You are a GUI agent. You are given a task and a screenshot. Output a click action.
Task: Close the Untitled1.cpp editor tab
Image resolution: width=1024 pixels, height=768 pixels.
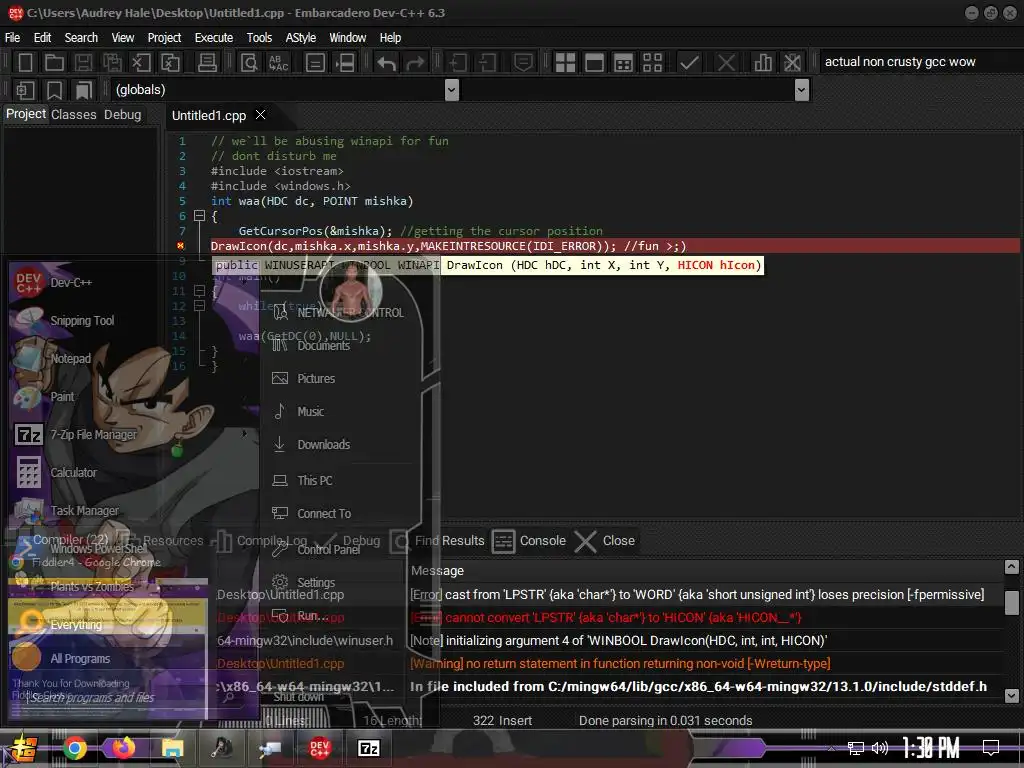pyautogui.click(x=261, y=114)
